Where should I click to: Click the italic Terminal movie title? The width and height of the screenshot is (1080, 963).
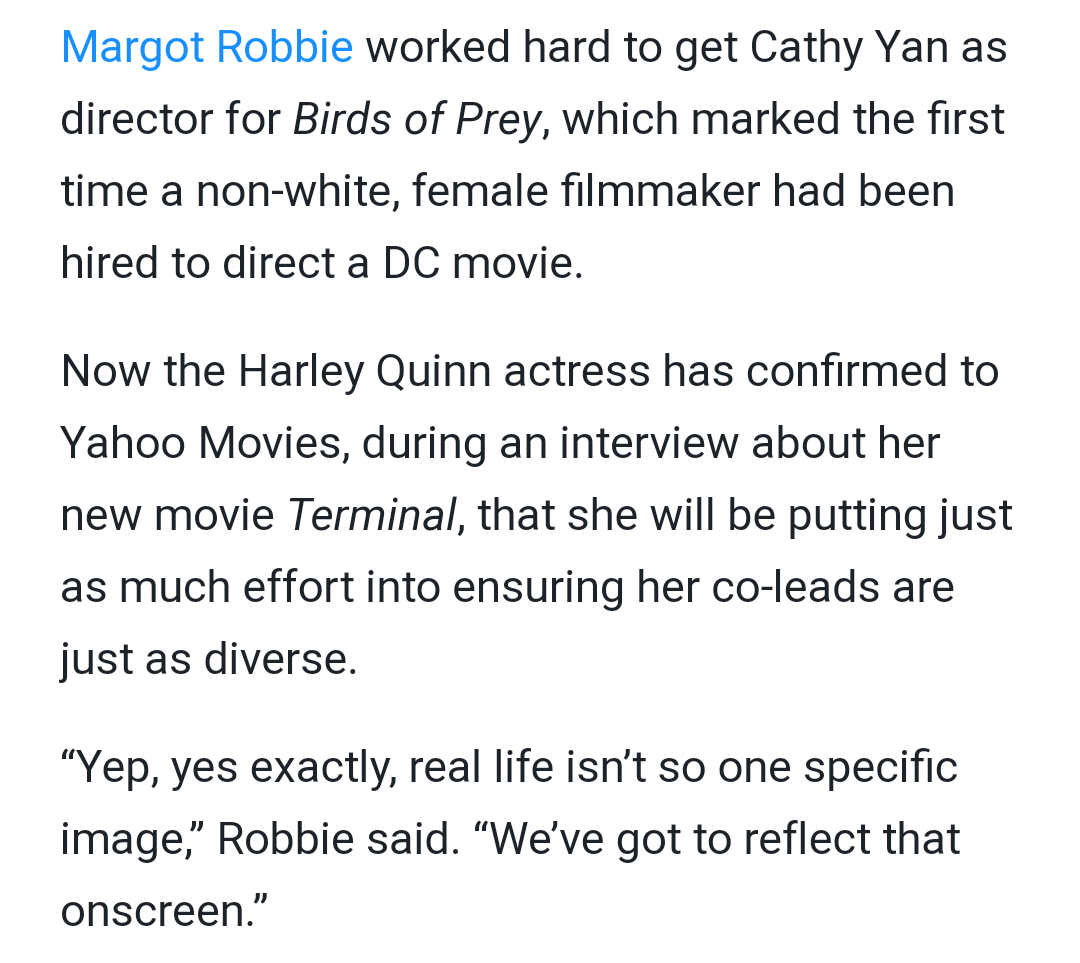click(372, 515)
